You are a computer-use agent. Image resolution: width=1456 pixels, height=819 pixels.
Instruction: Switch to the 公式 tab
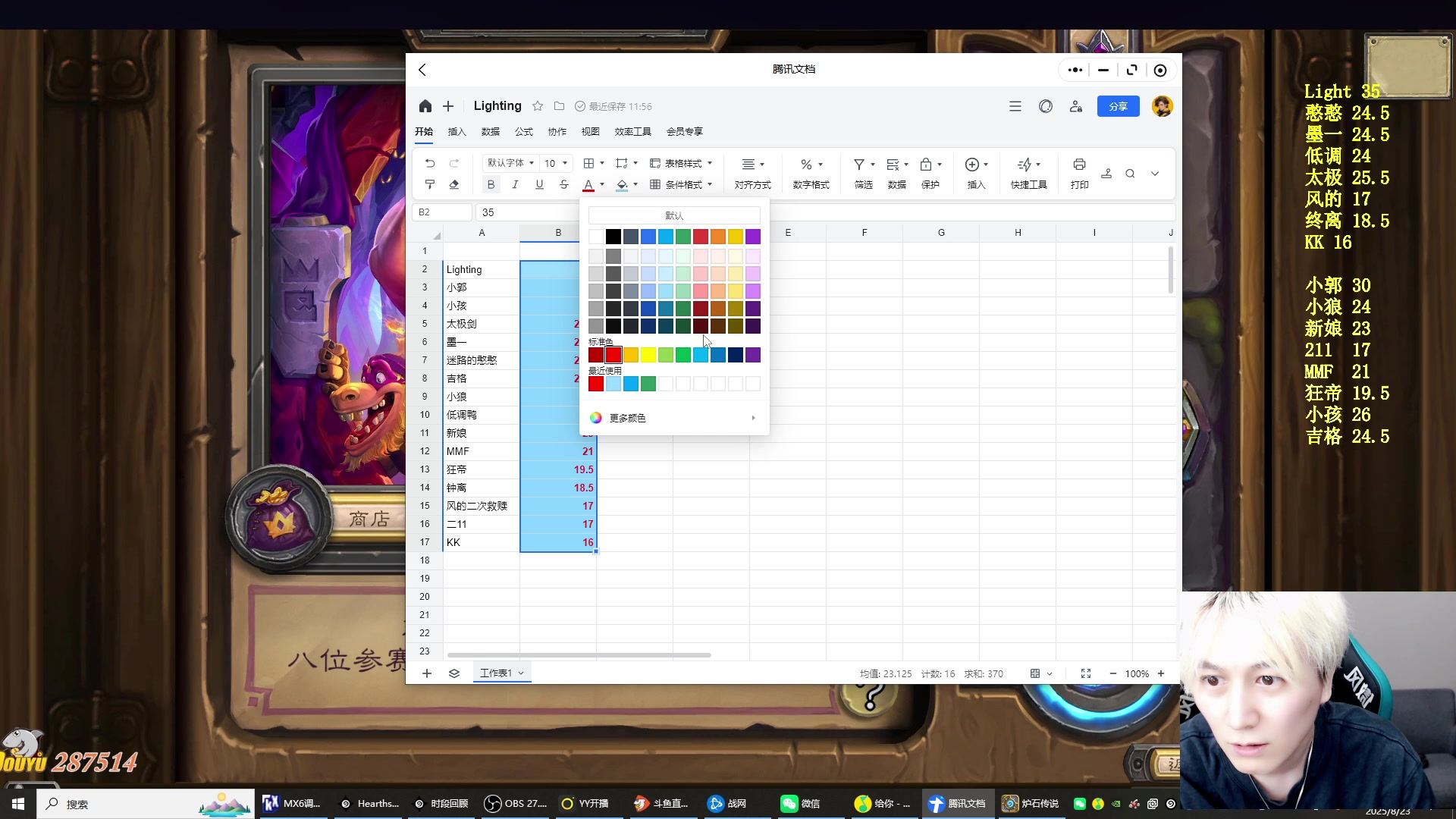point(524,131)
